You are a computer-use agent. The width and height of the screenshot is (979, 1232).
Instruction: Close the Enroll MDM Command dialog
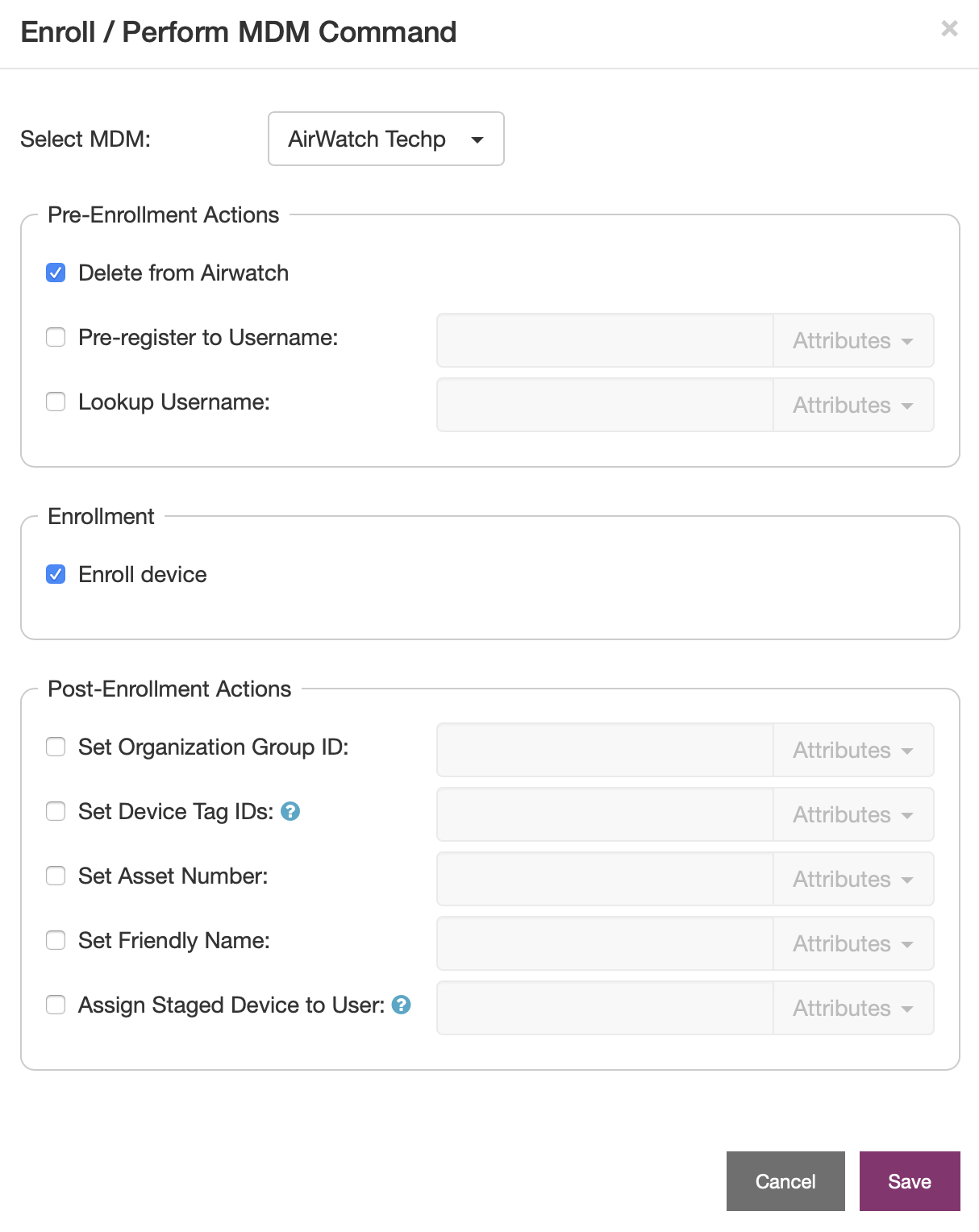coord(949,29)
